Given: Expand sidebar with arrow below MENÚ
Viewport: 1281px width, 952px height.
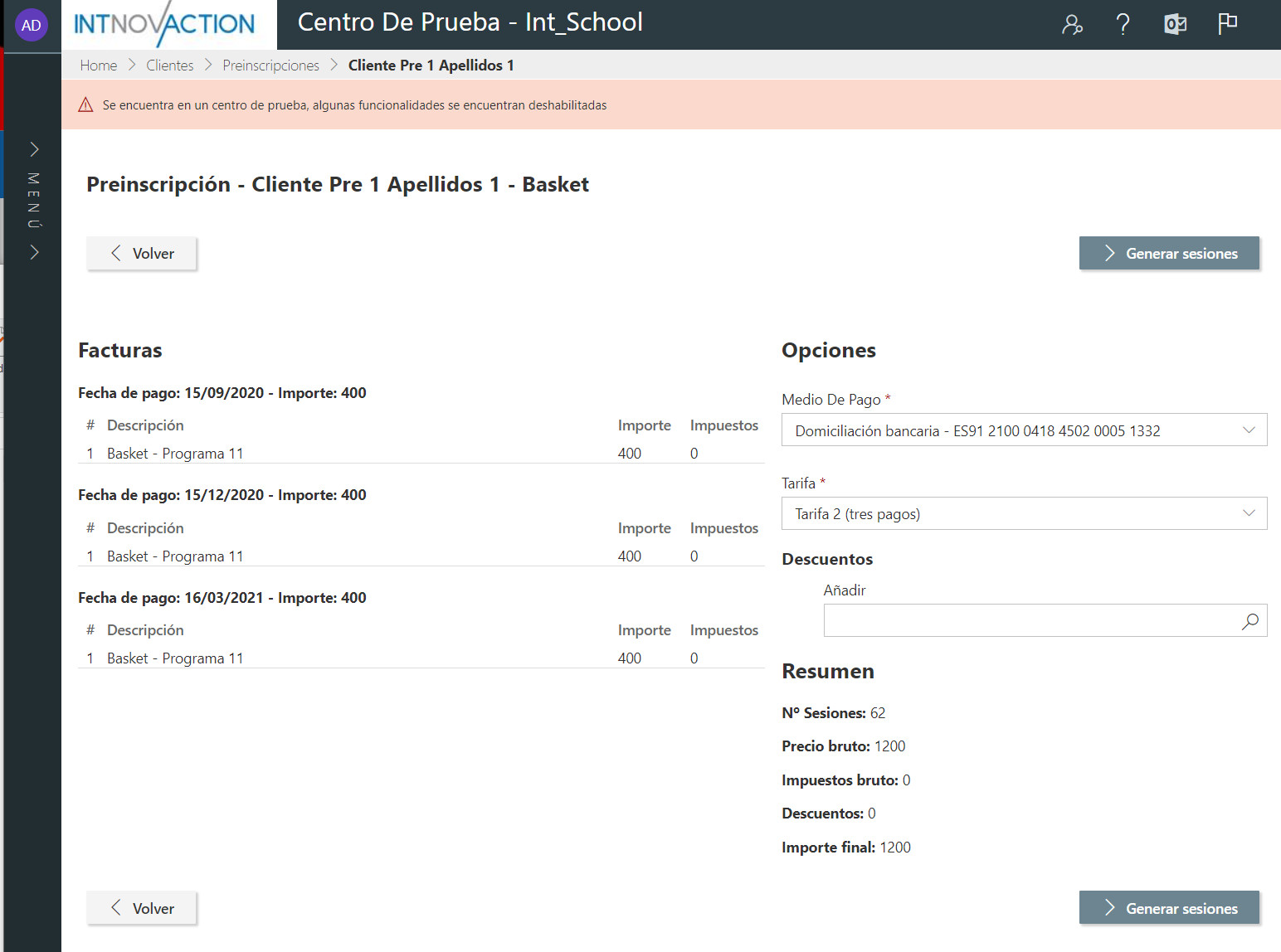Looking at the screenshot, I should click(34, 252).
